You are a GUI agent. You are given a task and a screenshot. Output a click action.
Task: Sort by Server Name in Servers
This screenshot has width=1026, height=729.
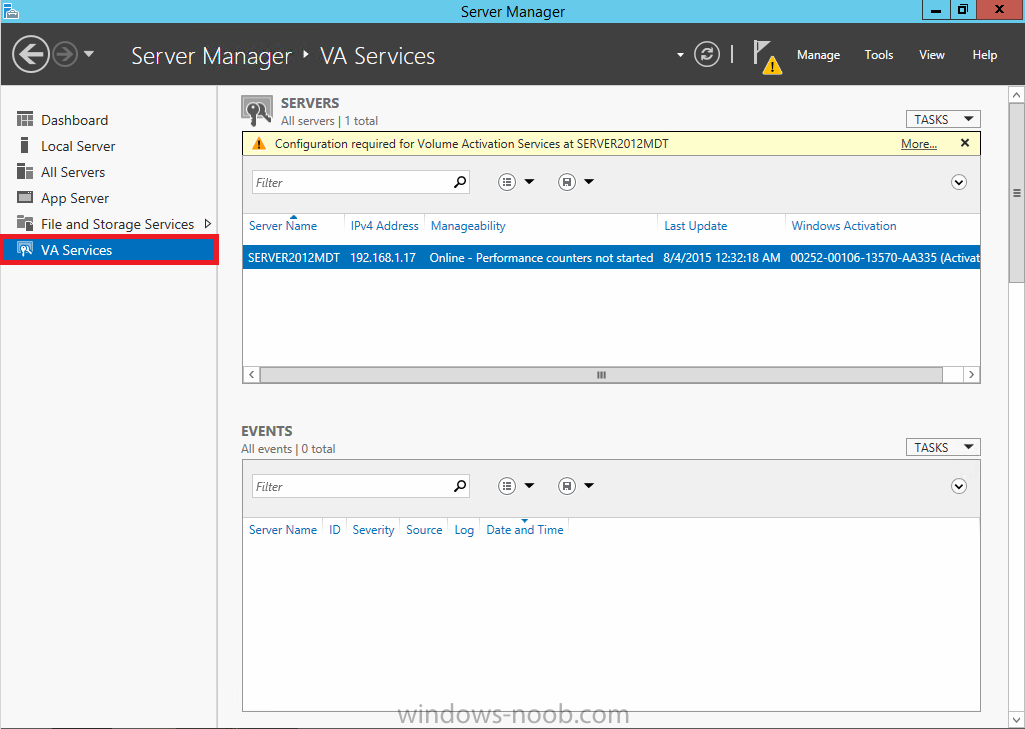[283, 226]
